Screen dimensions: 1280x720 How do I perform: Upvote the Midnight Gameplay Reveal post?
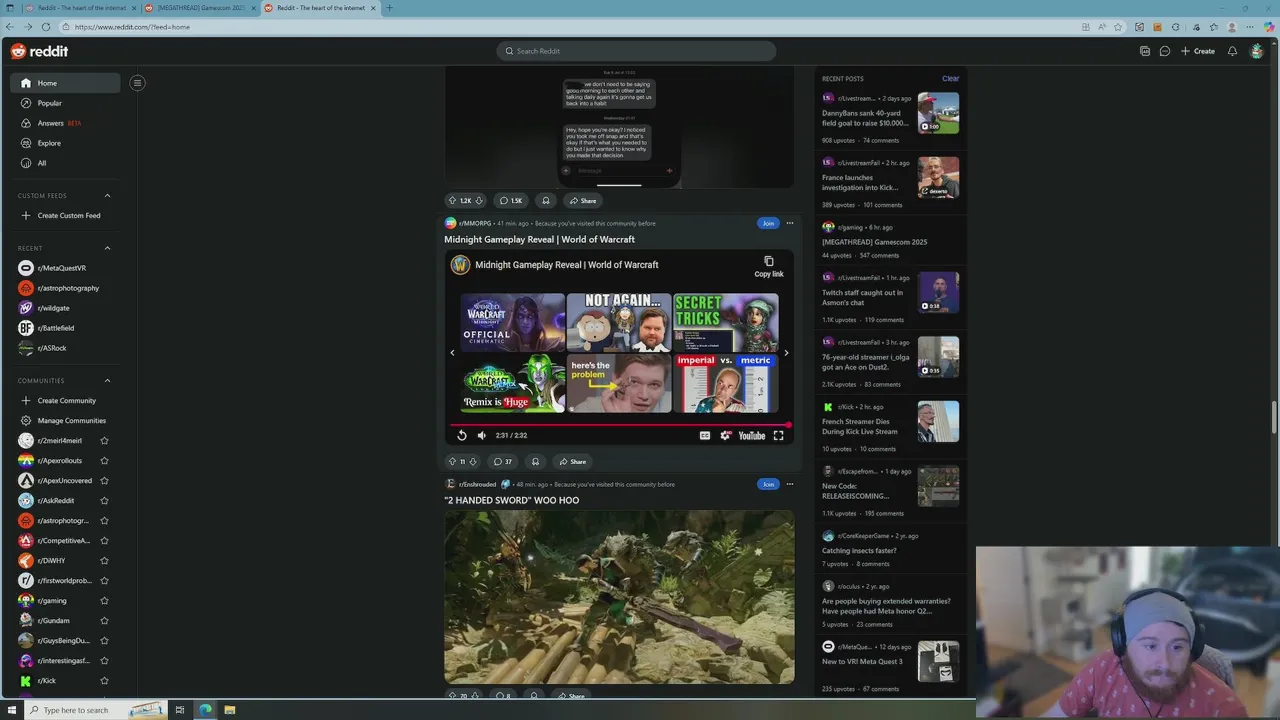tap(452, 462)
